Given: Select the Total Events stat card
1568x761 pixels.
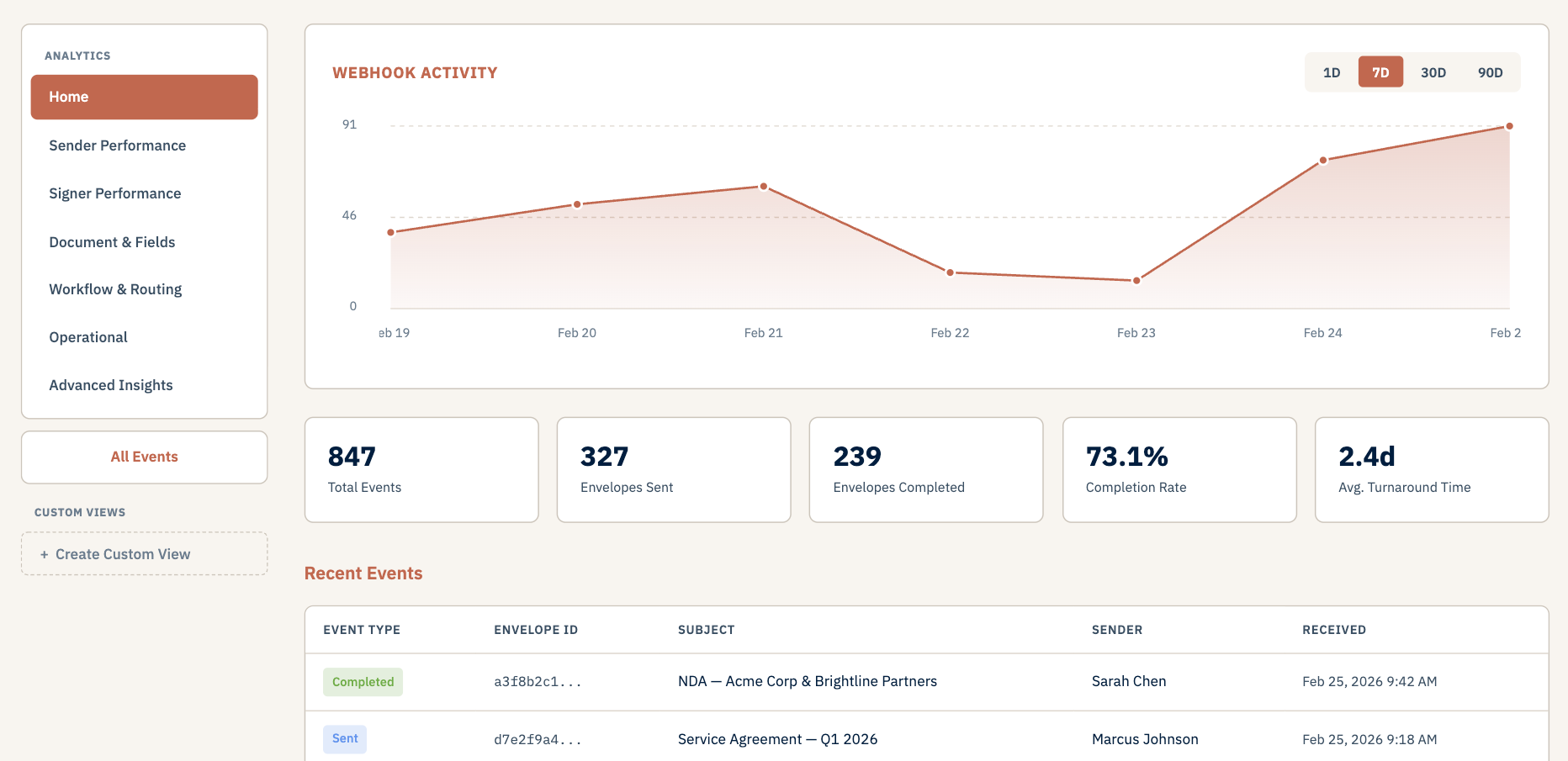Looking at the screenshot, I should click(421, 469).
